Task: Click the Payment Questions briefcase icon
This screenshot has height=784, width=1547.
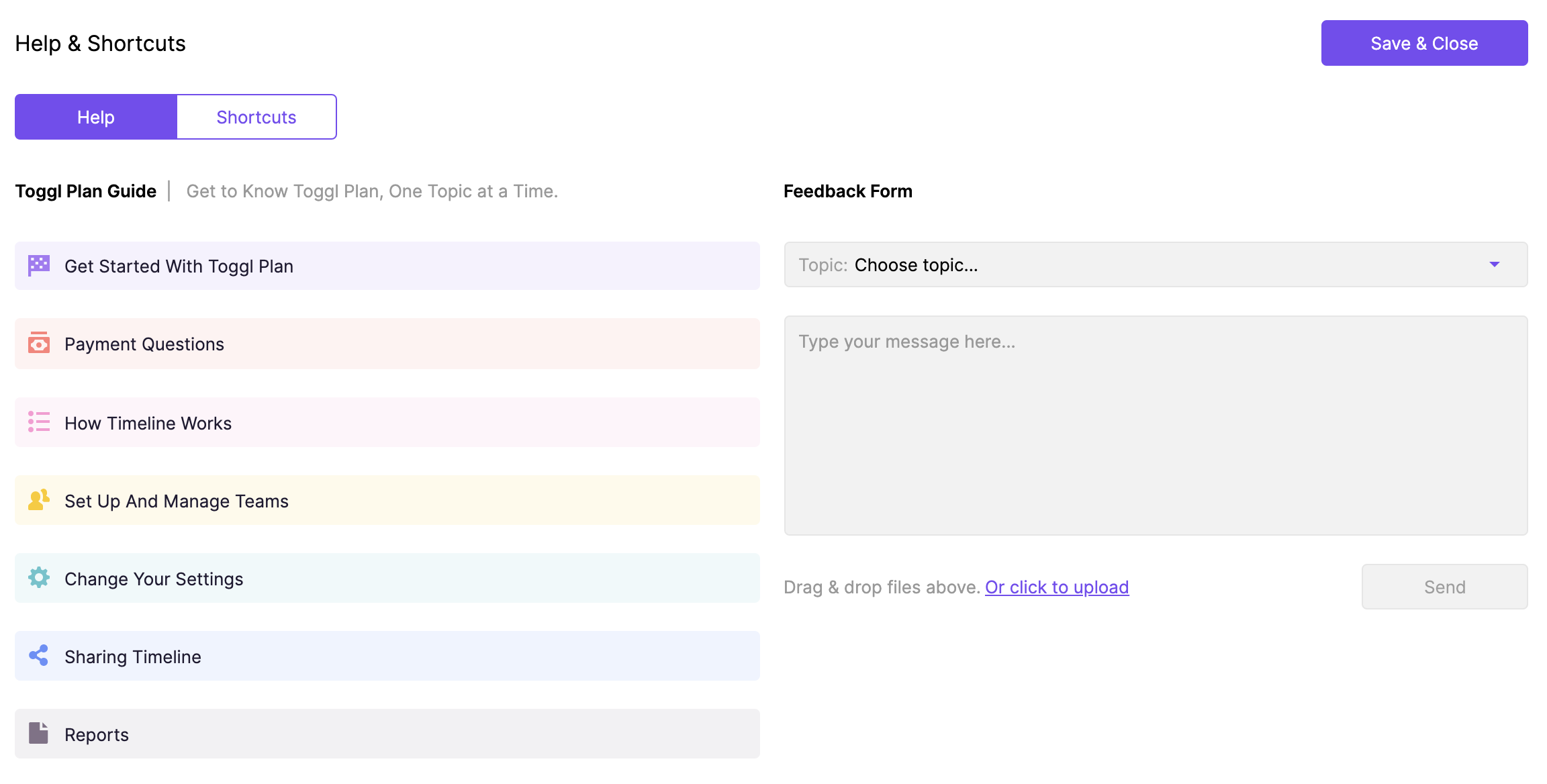Action: pyautogui.click(x=39, y=344)
